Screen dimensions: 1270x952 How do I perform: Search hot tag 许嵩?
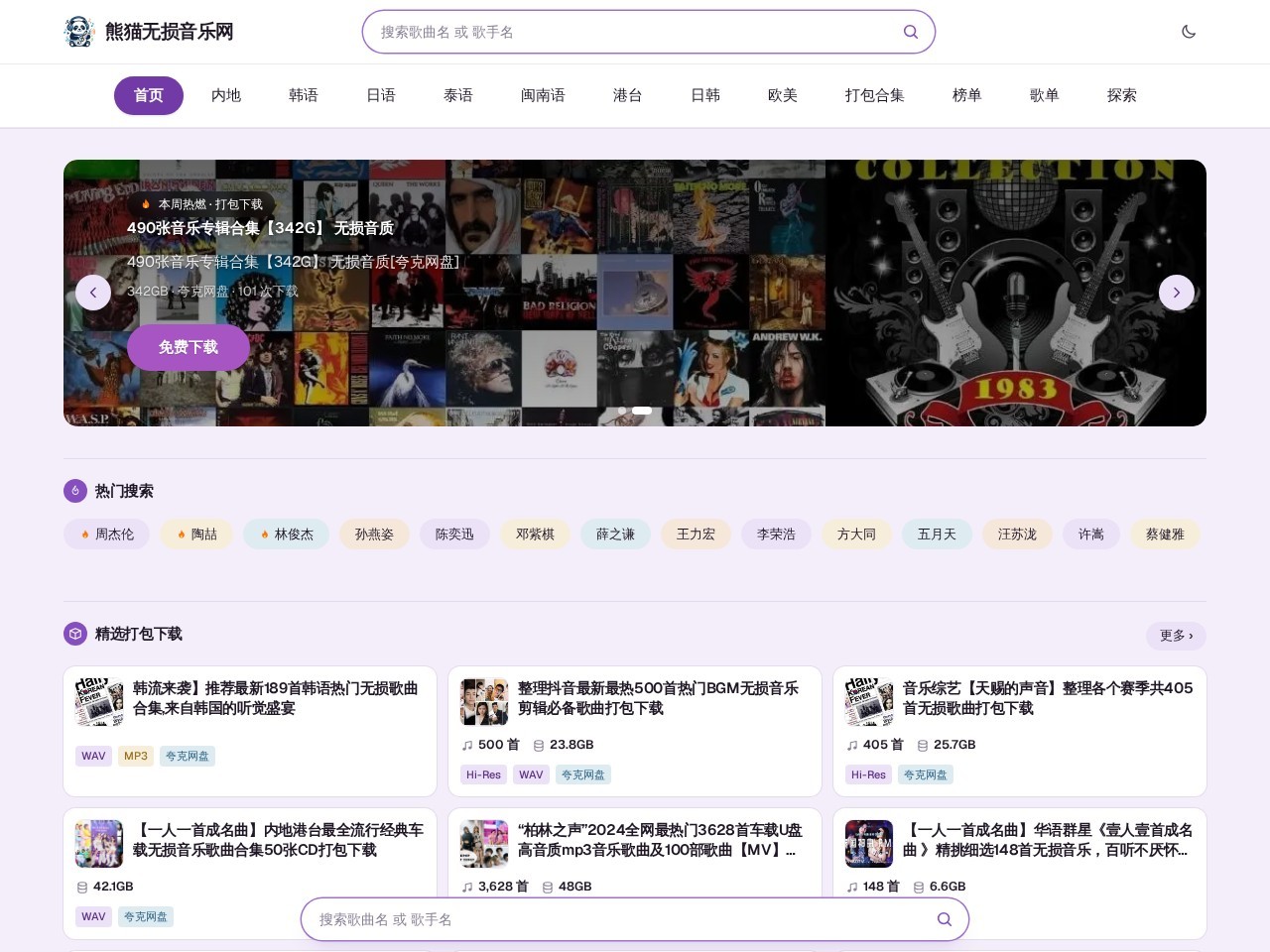1091,534
